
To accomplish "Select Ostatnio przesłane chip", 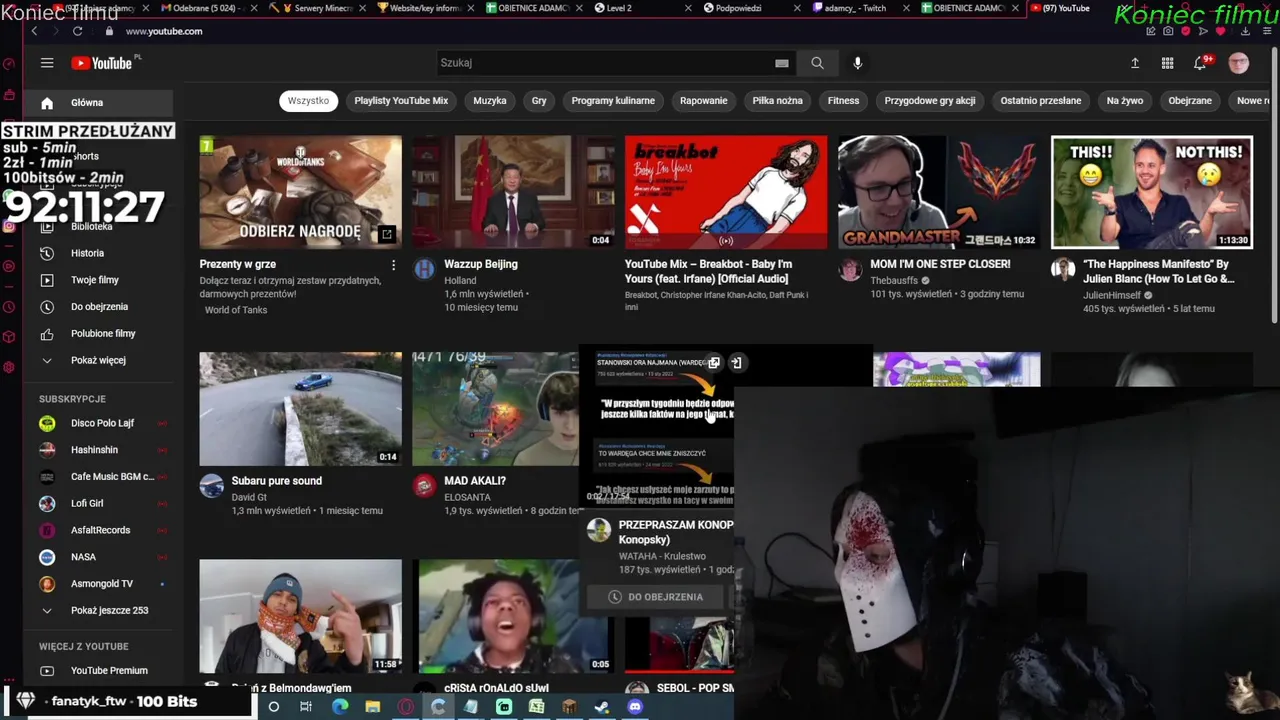I will 1041,101.
